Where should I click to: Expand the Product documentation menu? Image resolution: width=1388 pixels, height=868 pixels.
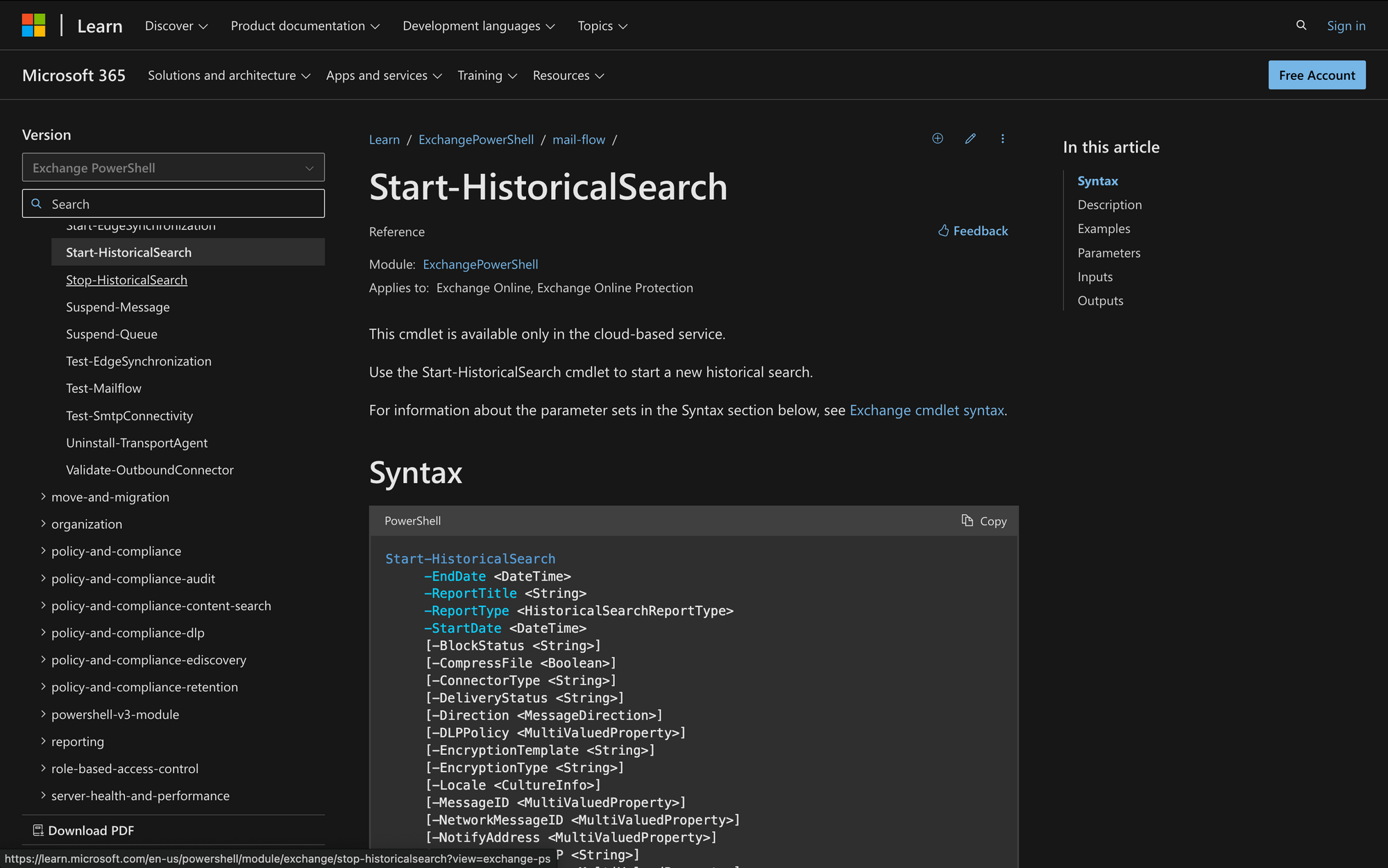(305, 26)
